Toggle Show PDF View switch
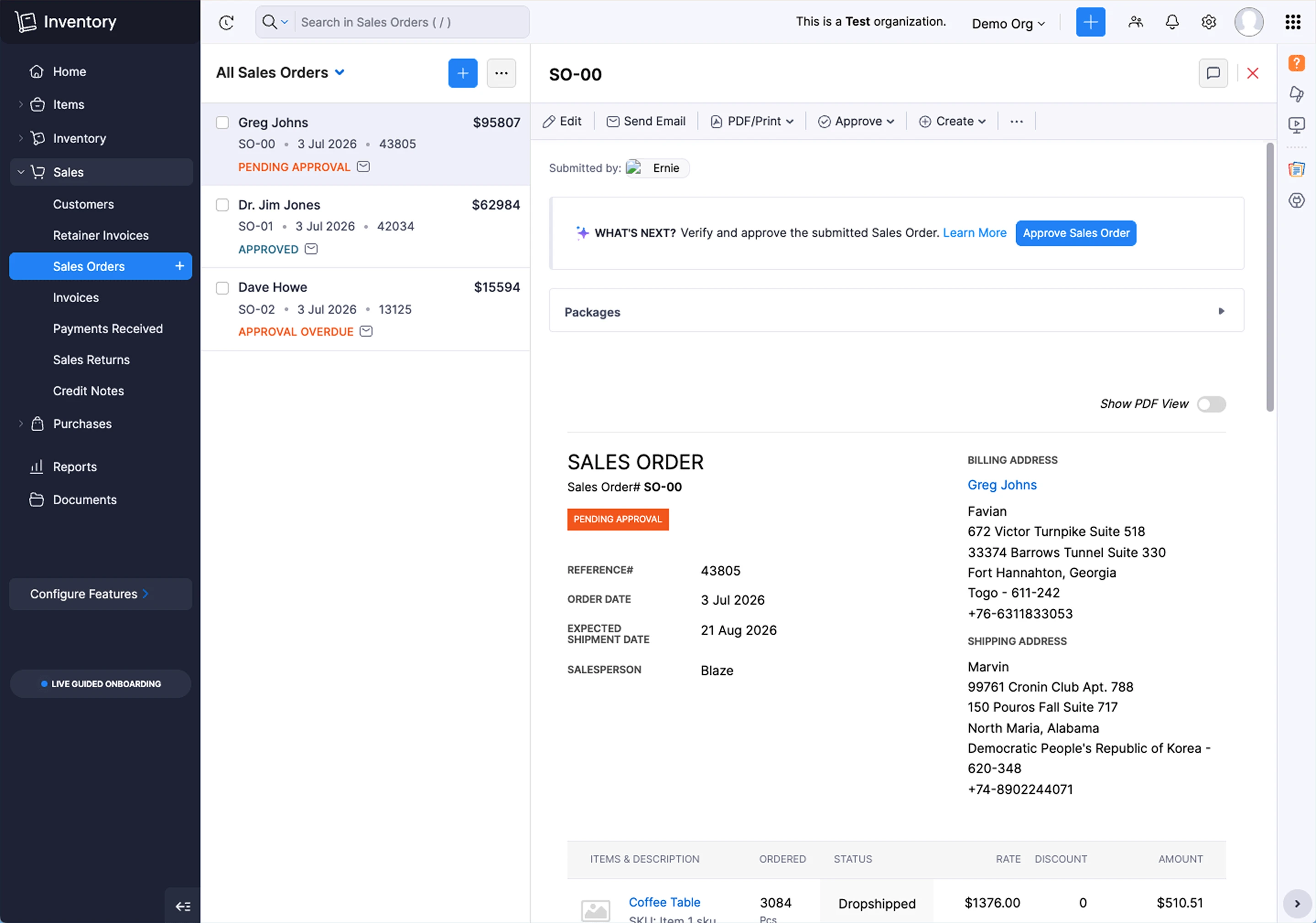The width and height of the screenshot is (1316, 923). click(1211, 404)
